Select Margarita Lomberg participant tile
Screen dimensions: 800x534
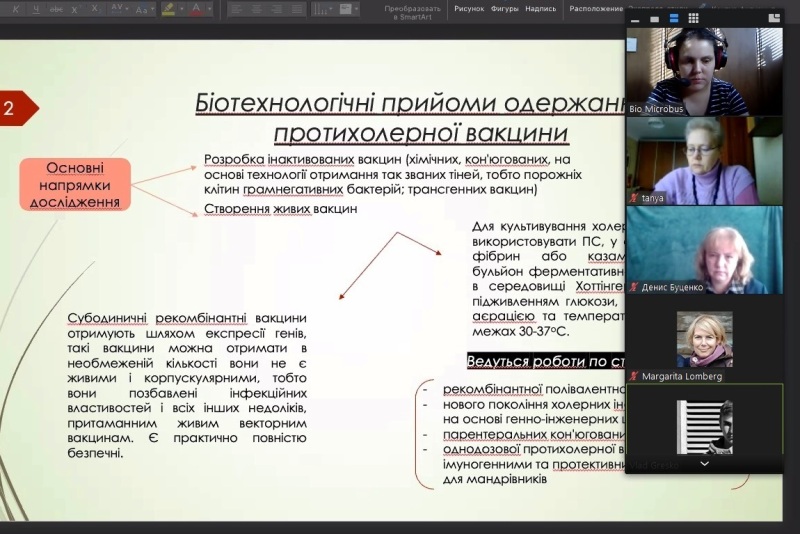[x=704, y=340]
